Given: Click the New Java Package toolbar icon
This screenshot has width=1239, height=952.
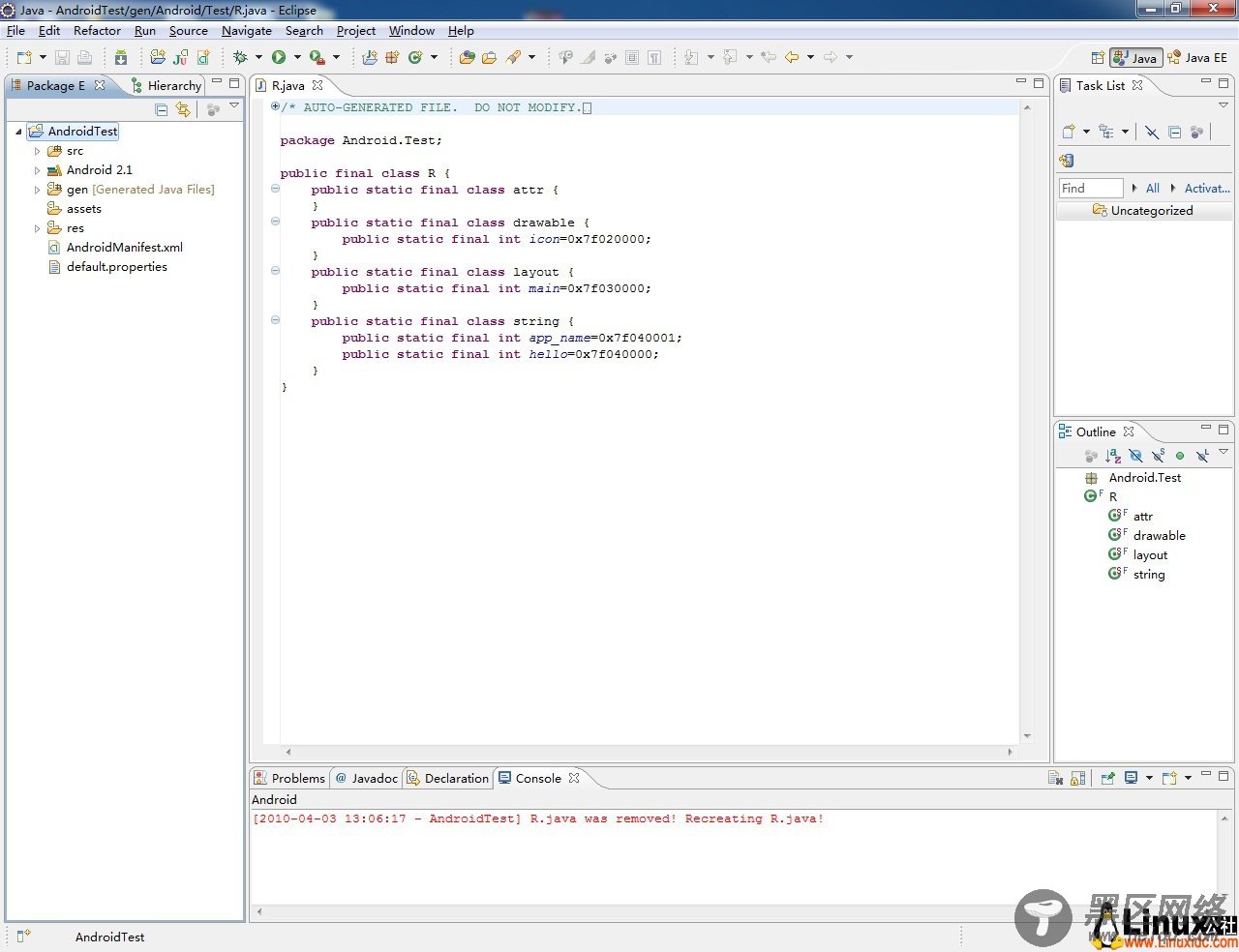Looking at the screenshot, I should (x=392, y=57).
